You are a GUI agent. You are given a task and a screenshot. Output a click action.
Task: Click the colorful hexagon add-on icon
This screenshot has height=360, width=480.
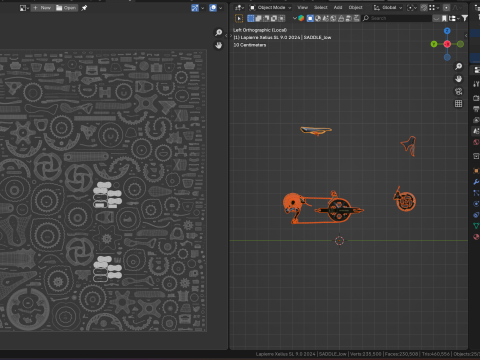(301, 18)
